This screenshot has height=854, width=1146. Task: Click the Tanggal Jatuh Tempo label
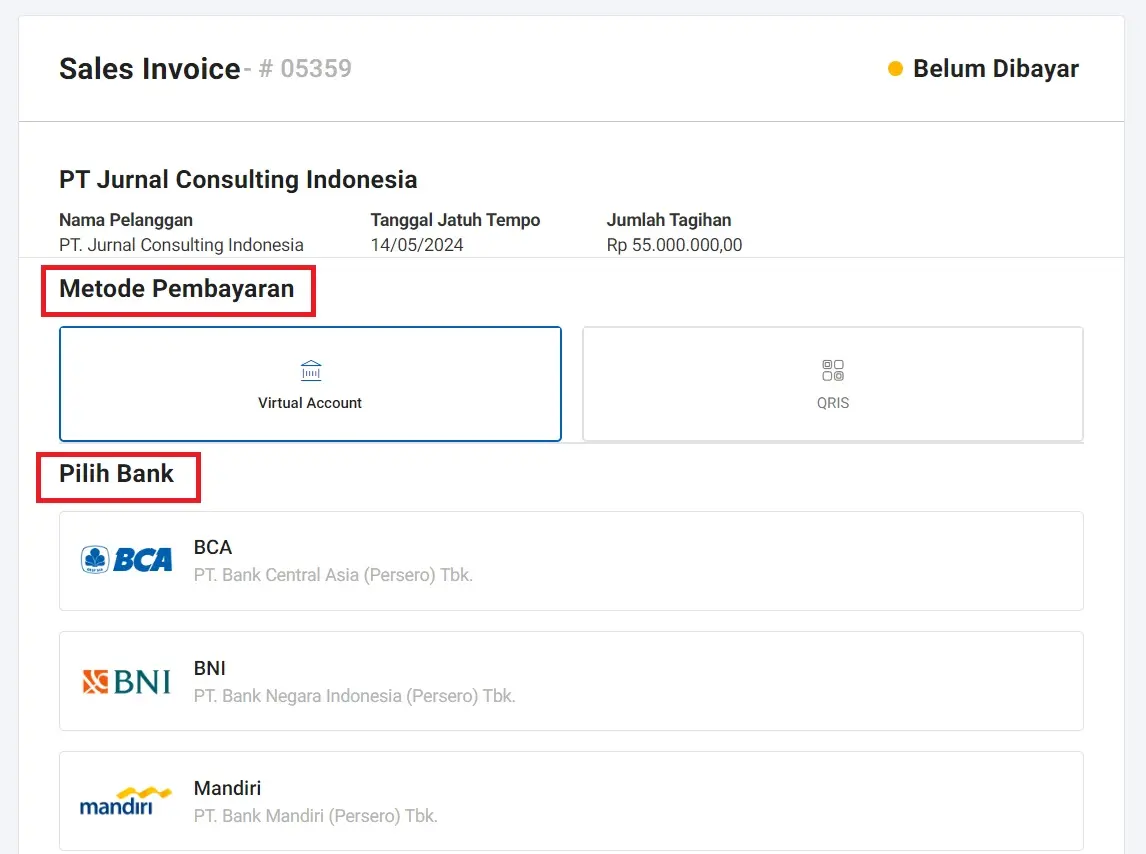(x=455, y=220)
